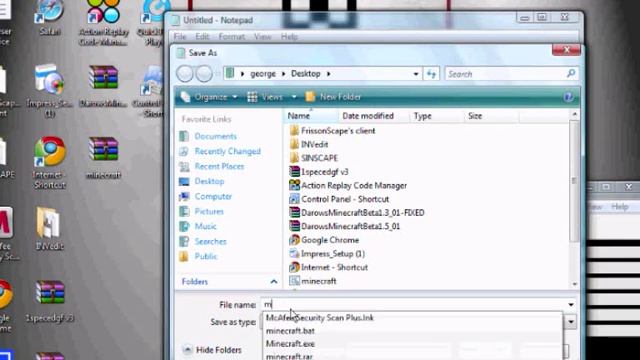This screenshot has width=640, height=360.
Task: Click the Type column header
Action: tap(437, 116)
